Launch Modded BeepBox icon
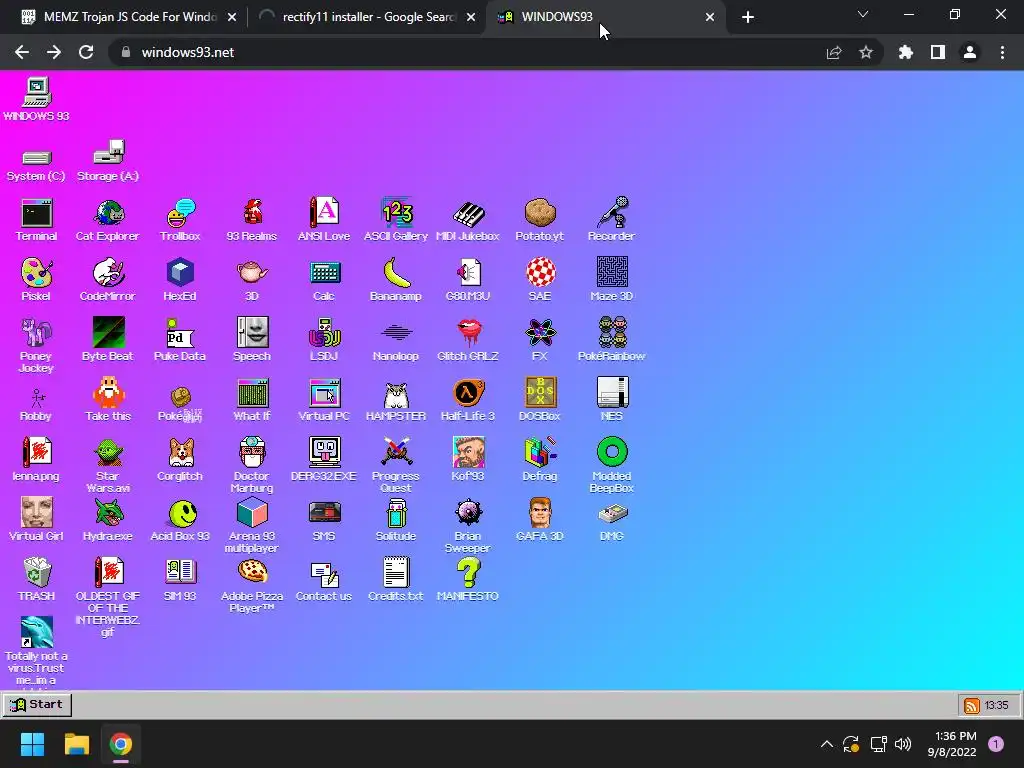This screenshot has width=1024, height=768. (612, 466)
